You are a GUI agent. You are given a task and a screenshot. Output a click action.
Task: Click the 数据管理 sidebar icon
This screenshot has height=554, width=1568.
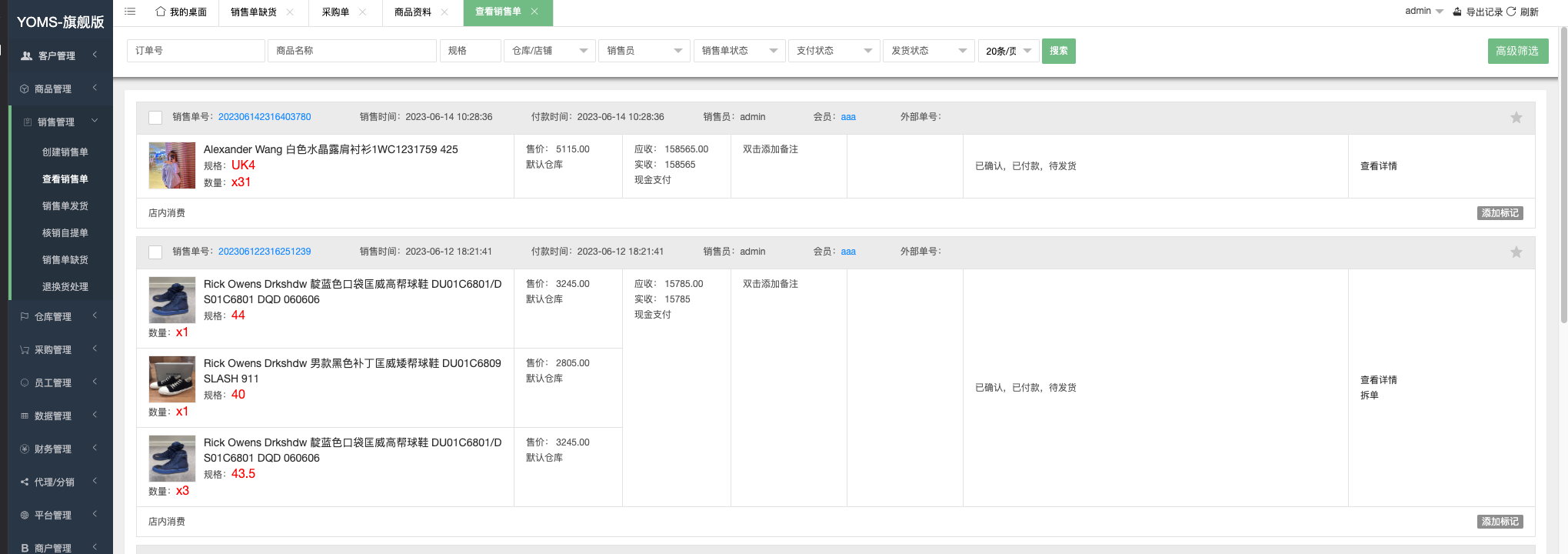point(25,416)
